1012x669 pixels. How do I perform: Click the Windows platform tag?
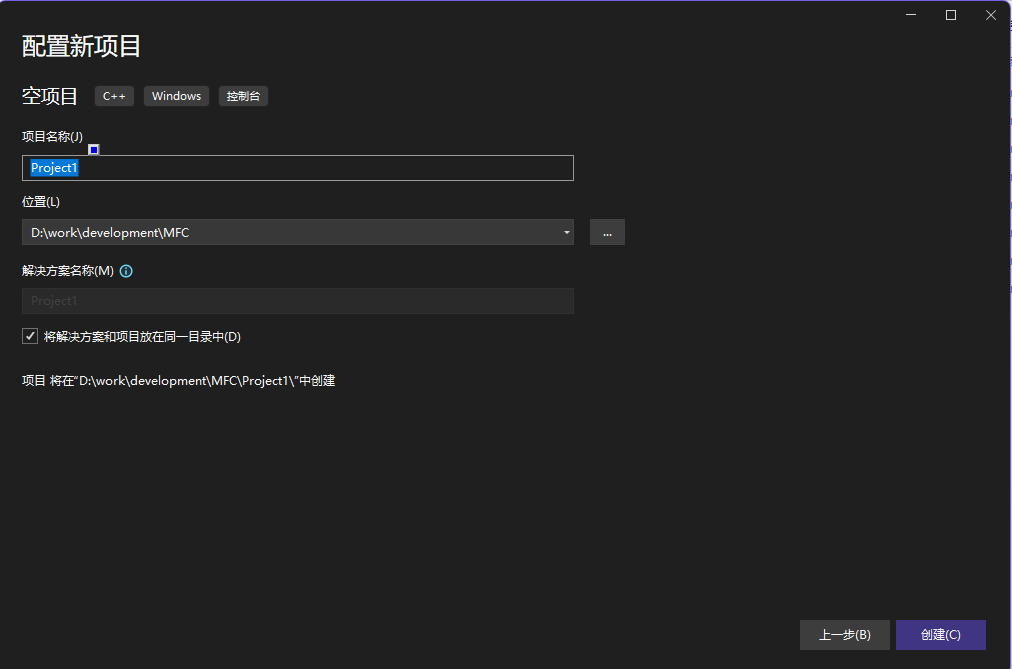[176, 96]
